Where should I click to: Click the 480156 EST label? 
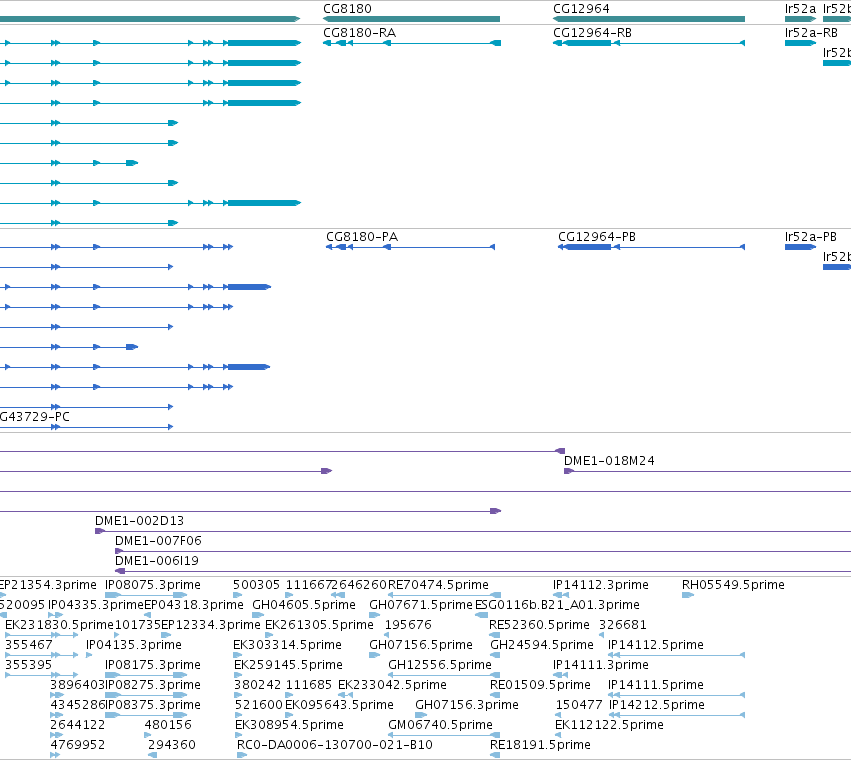coord(168,725)
